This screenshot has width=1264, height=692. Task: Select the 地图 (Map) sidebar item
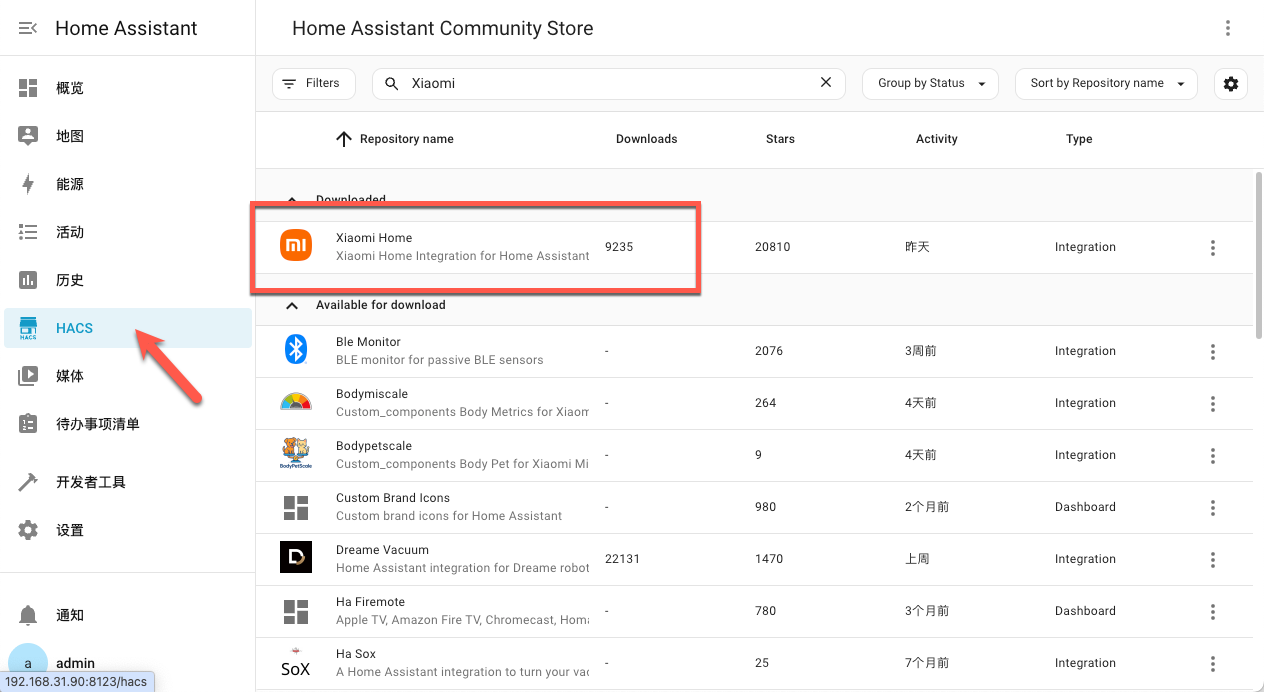point(28,136)
